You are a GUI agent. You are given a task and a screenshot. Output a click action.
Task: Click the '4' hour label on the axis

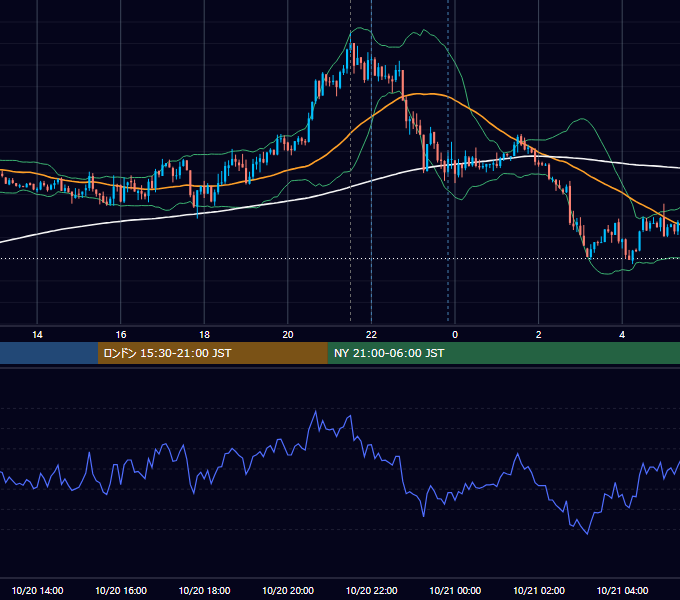[x=622, y=335]
